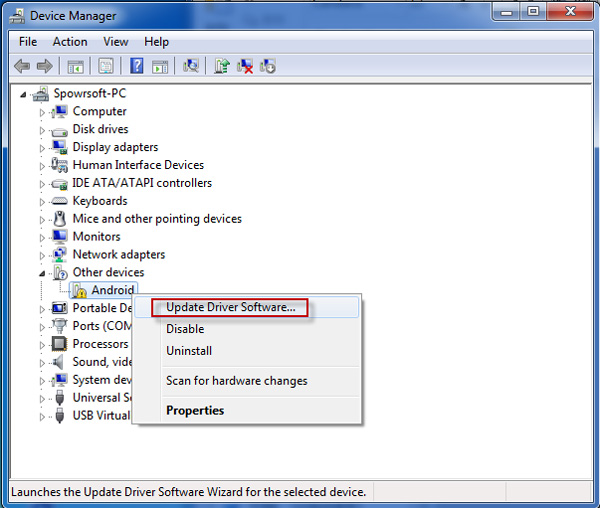Select the Android device row
This screenshot has width=600, height=508.
[103, 290]
